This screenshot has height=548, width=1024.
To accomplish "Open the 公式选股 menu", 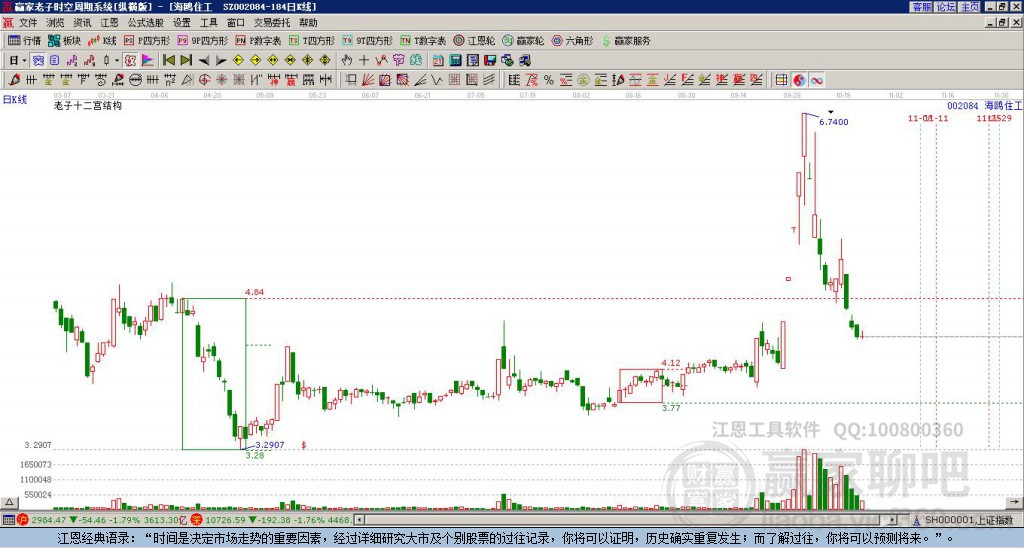I will [x=146, y=23].
